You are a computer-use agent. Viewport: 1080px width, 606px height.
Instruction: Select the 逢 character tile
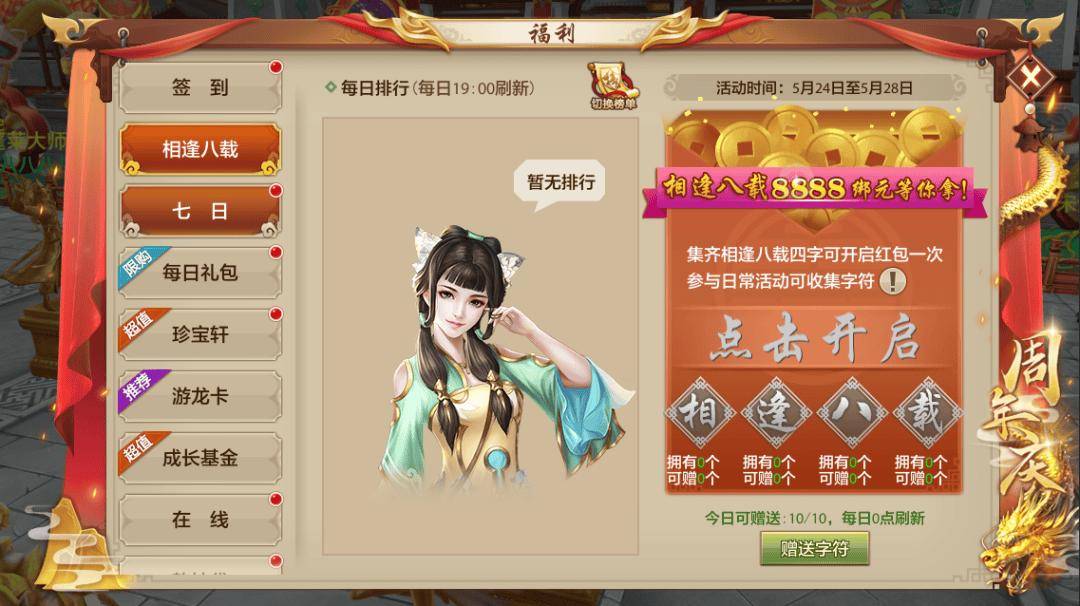coord(776,413)
